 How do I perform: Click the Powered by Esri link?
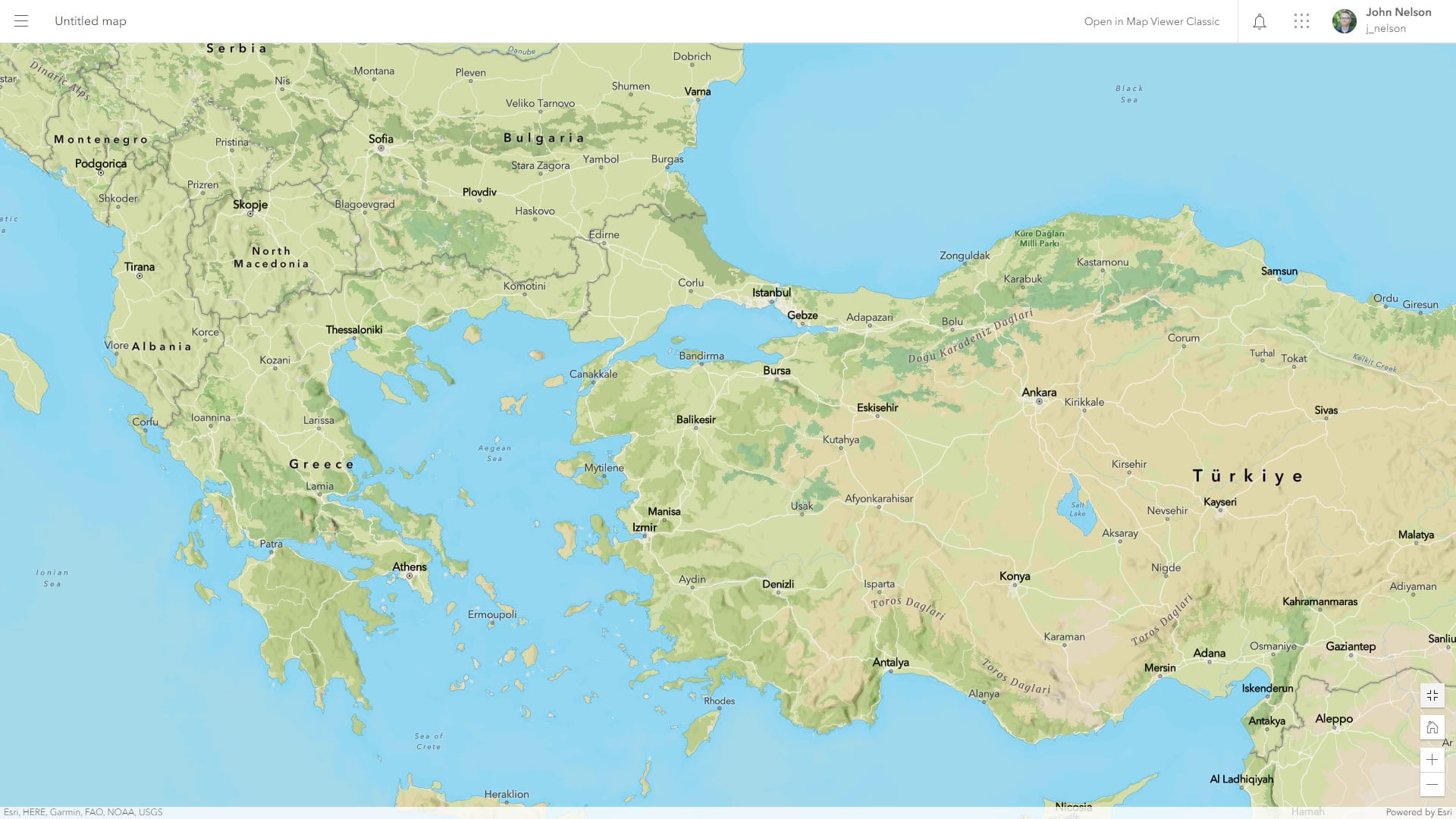1418,812
